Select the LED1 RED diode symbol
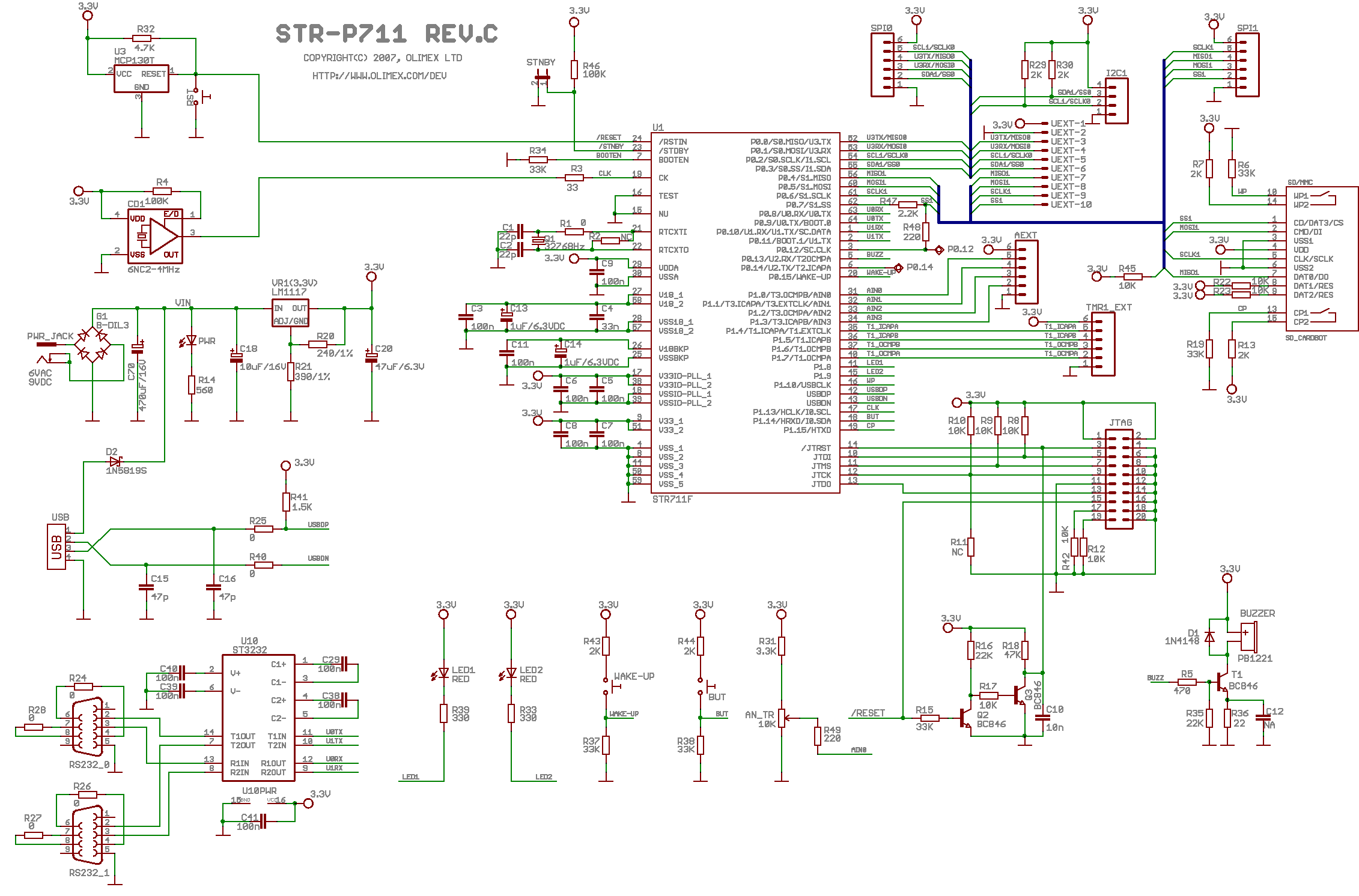1359x896 pixels. [x=442, y=674]
